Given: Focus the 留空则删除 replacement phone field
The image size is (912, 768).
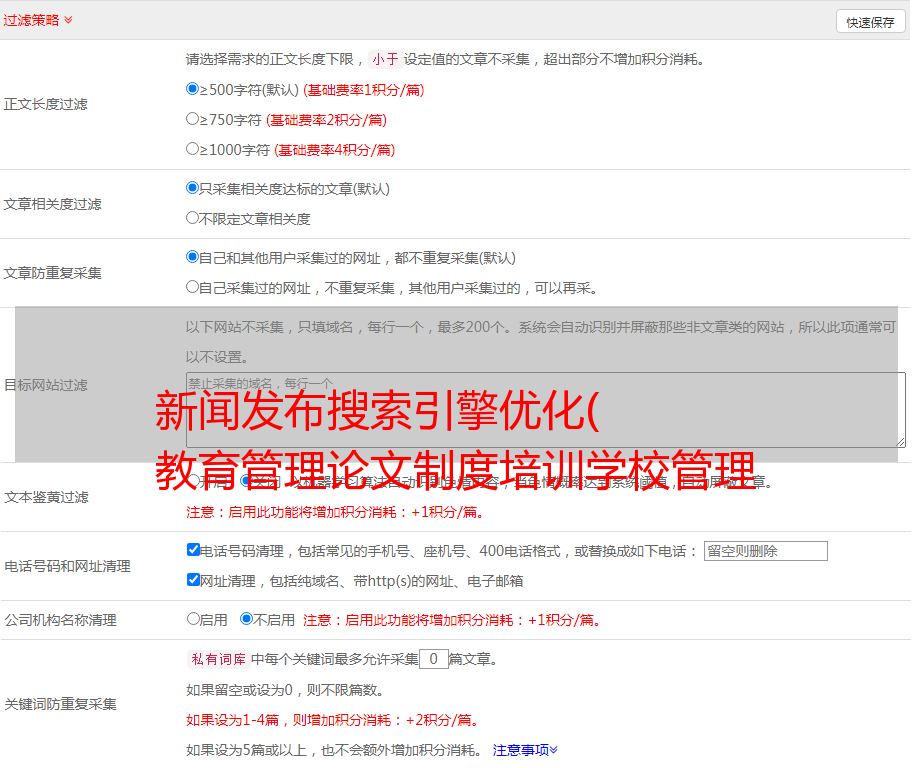Looking at the screenshot, I should (x=765, y=551).
